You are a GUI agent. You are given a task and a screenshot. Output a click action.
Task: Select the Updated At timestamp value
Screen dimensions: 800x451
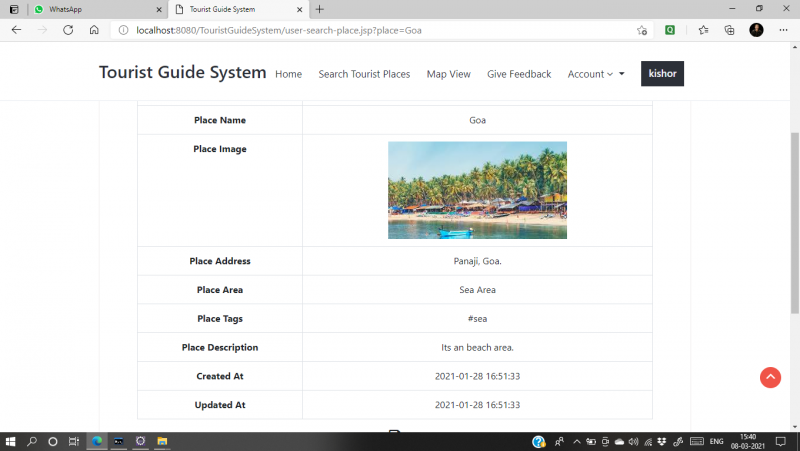[477, 405]
